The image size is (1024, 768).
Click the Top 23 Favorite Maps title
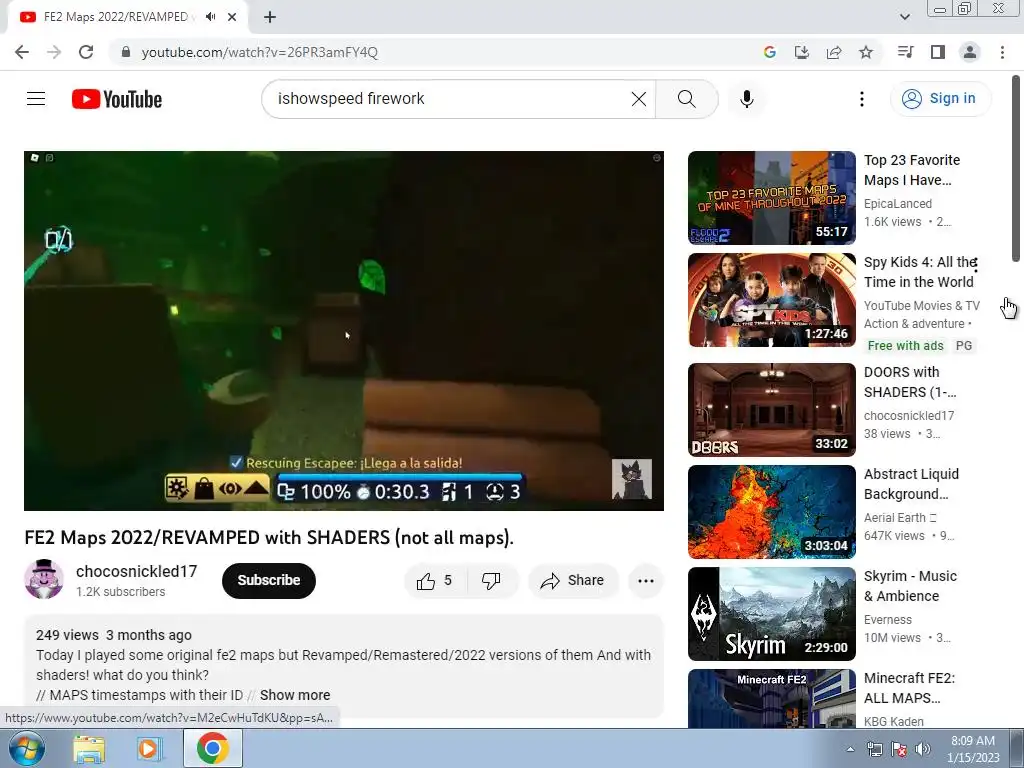click(912, 170)
